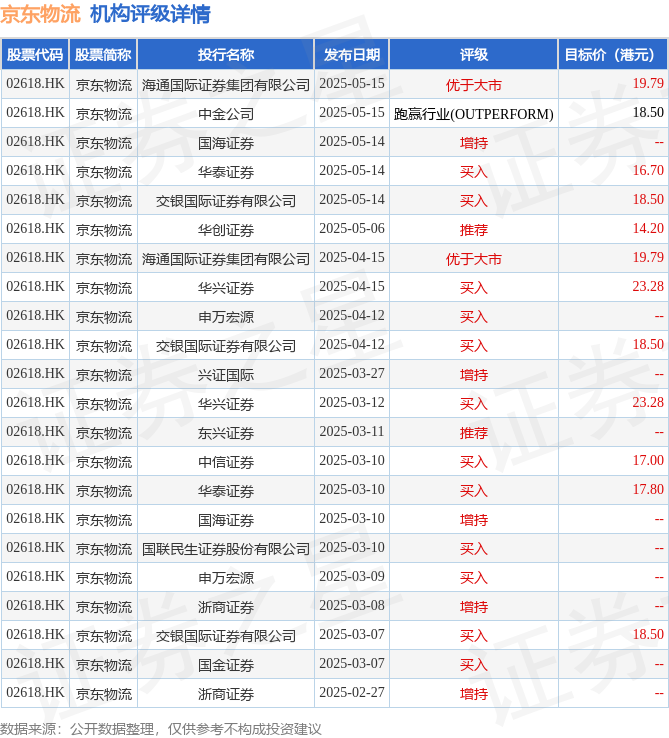Click 浙商证券 in the 2025-03-08 row

tap(226, 607)
